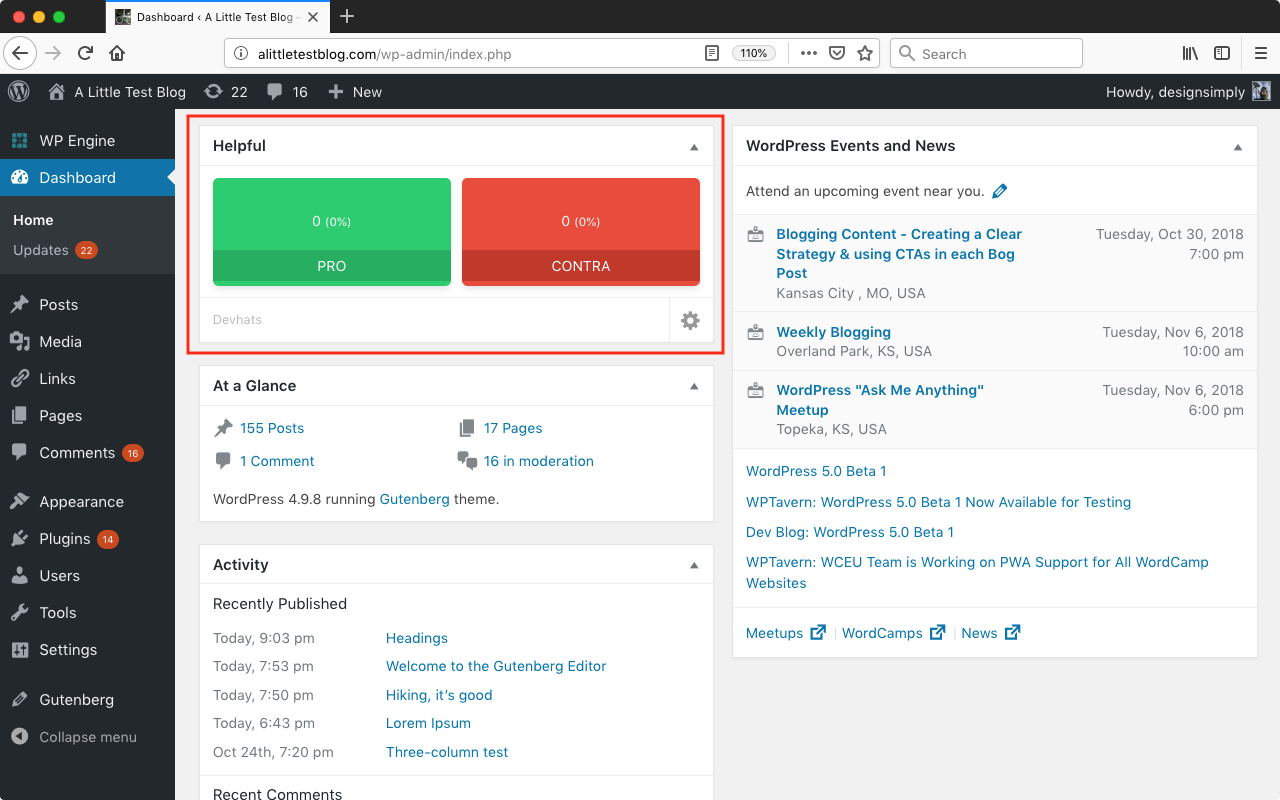Screen dimensions: 1280x800
Task: Open the Users menu
Action: tap(87, 576)
